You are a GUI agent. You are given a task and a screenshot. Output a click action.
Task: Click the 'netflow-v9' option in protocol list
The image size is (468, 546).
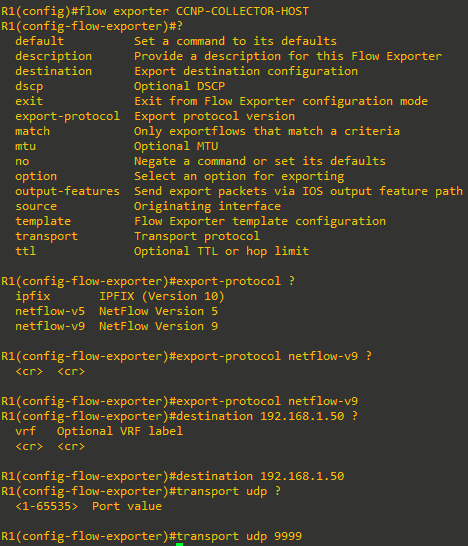[x=50, y=326]
